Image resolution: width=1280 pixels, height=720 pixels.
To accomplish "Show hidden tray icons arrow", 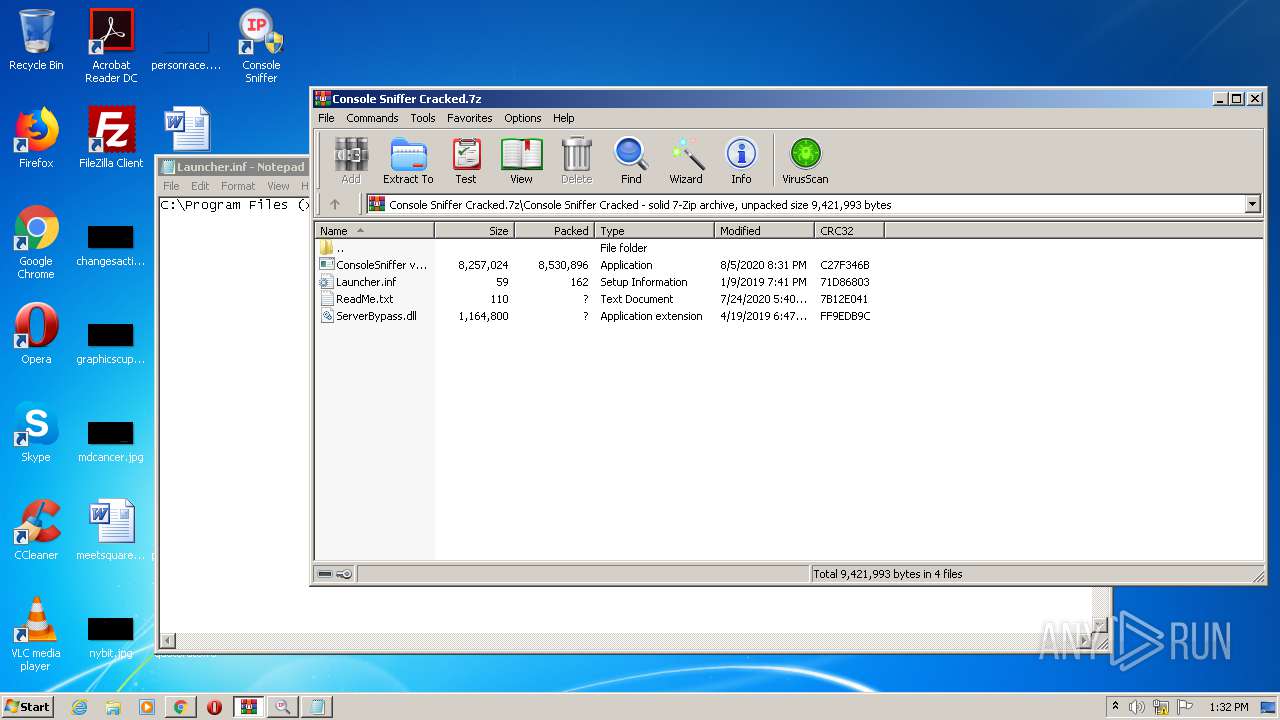I will pos(1115,707).
